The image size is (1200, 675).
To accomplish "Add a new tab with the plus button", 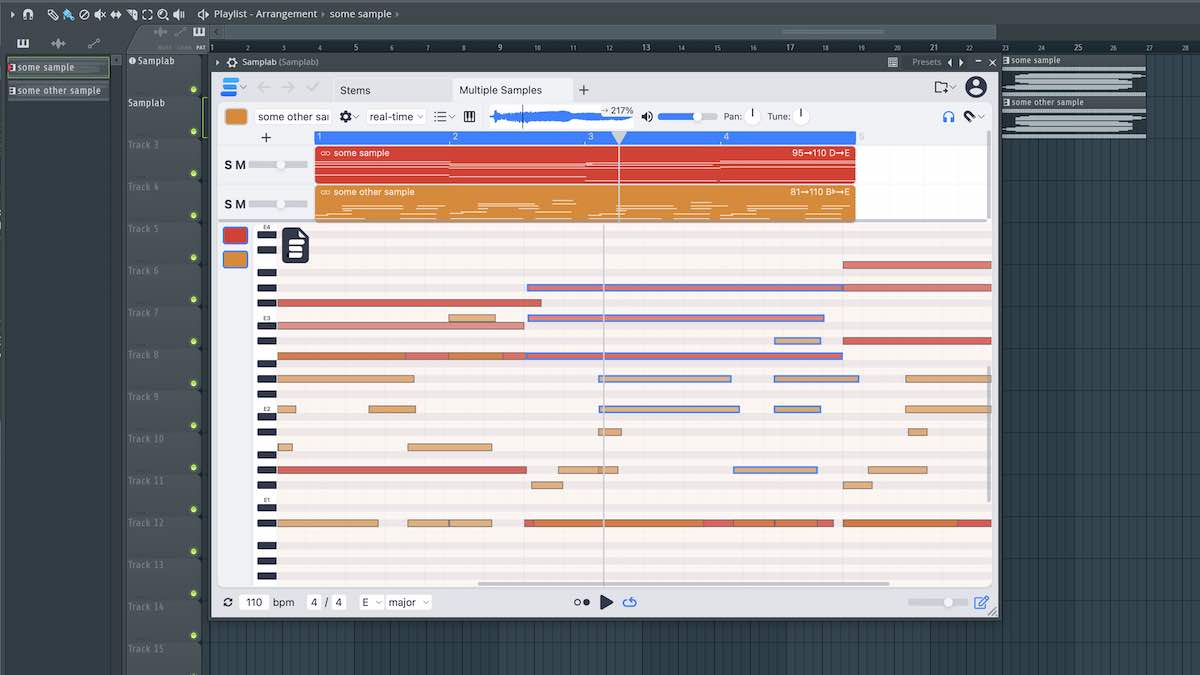I will click(584, 89).
